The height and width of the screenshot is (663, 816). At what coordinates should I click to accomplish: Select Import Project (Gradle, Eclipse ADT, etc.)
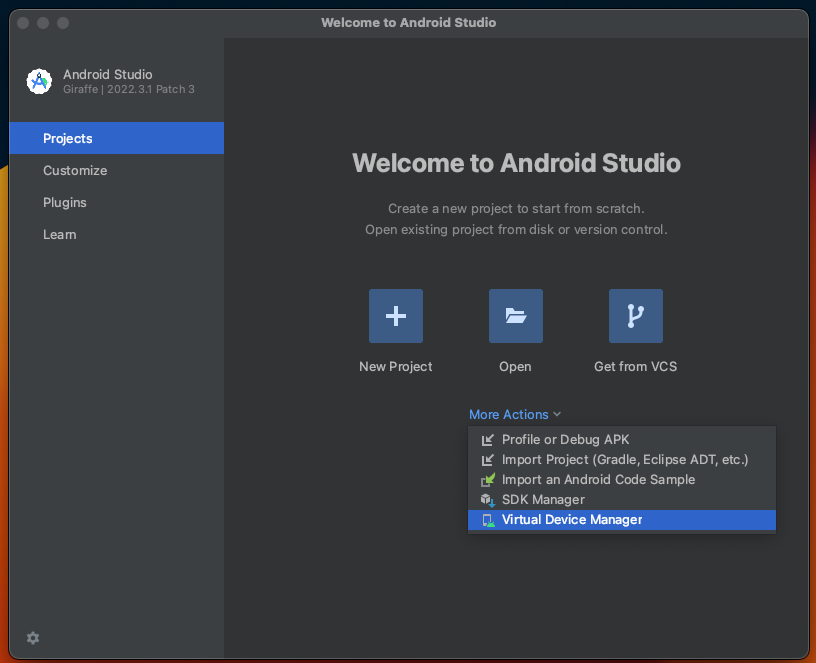[x=621, y=460]
